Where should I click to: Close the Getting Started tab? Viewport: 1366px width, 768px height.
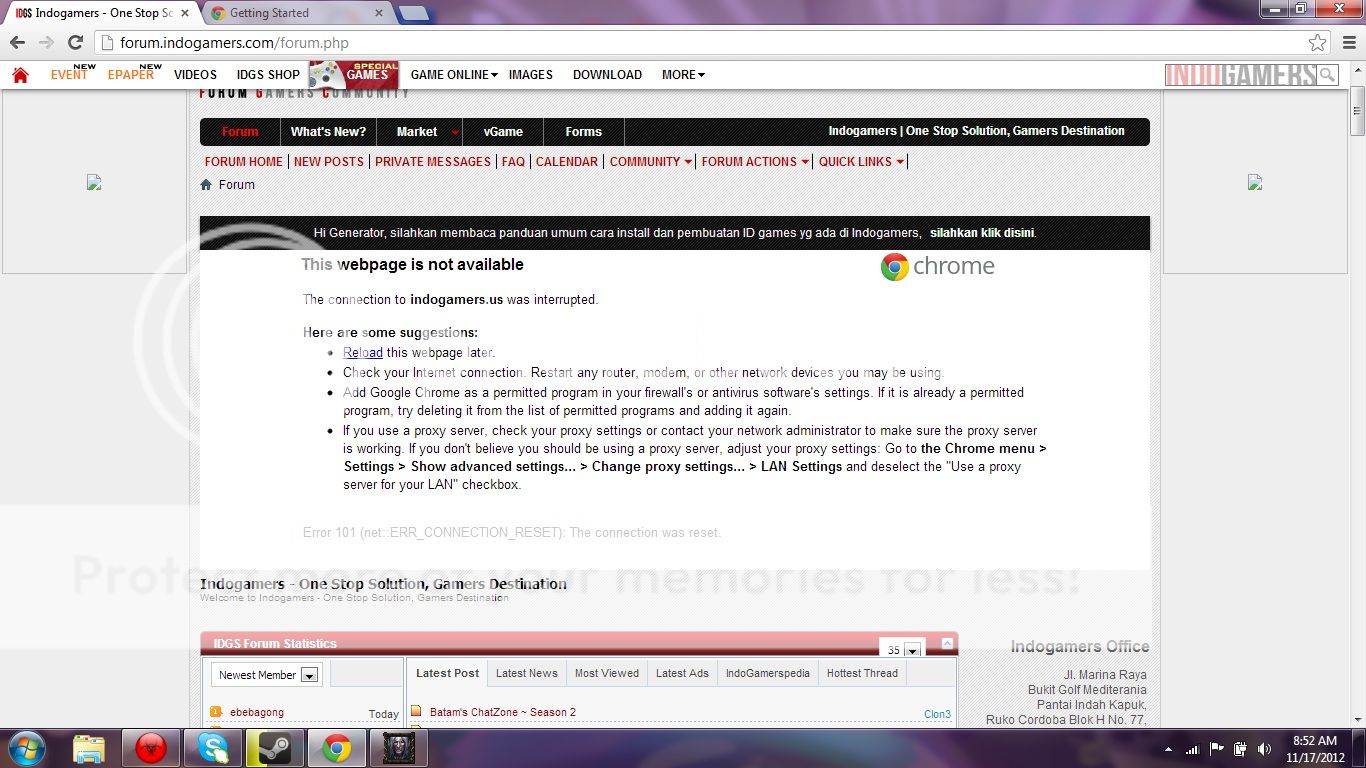379,13
